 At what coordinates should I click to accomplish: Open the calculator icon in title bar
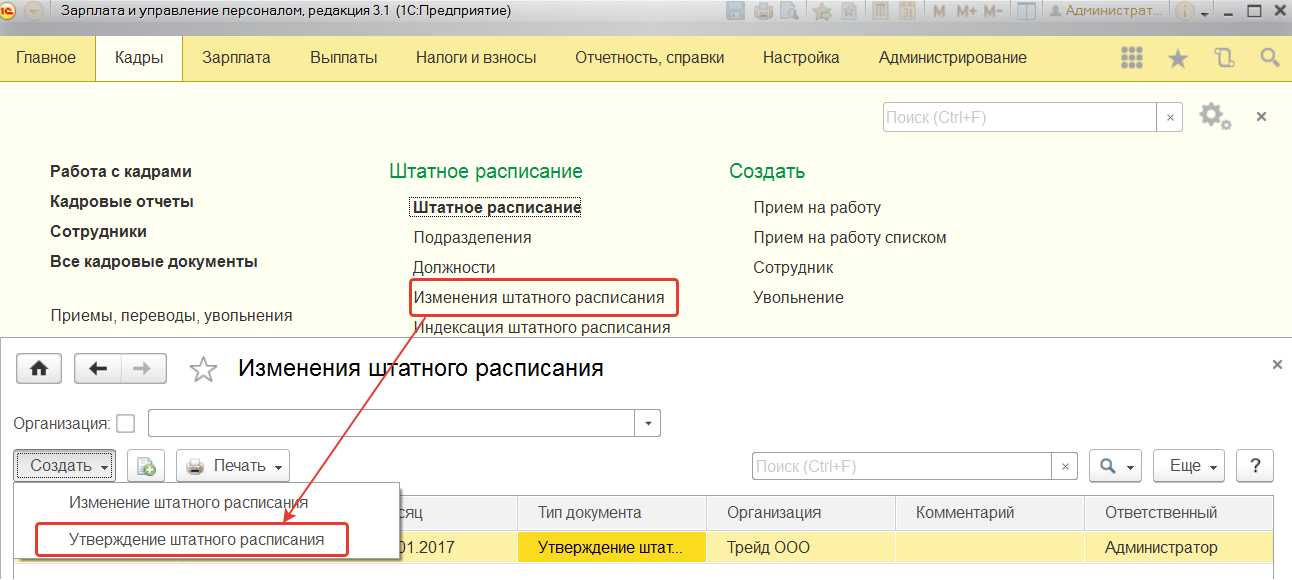(881, 12)
